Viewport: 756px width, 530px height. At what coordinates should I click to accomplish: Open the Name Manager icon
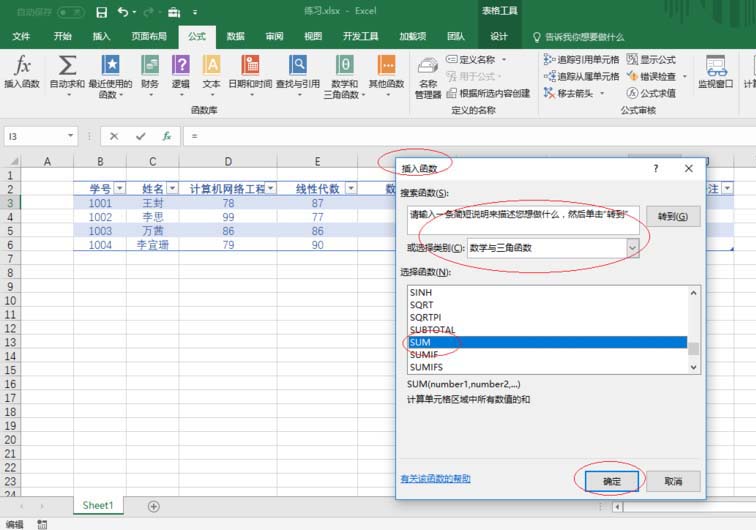coord(428,67)
